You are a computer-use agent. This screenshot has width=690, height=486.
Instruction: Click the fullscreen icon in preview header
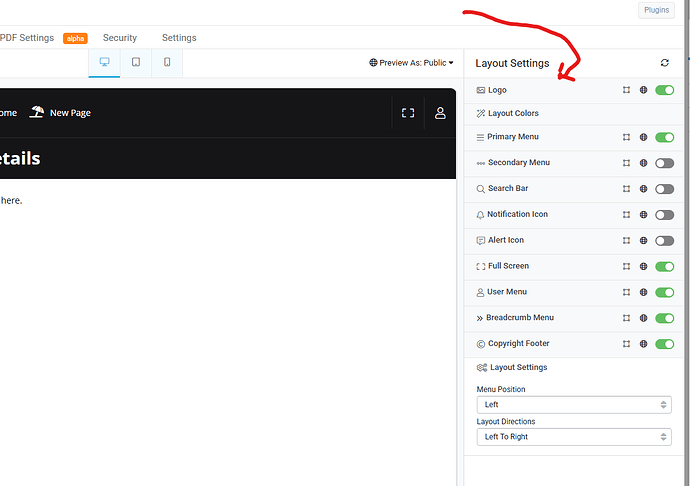(x=408, y=113)
